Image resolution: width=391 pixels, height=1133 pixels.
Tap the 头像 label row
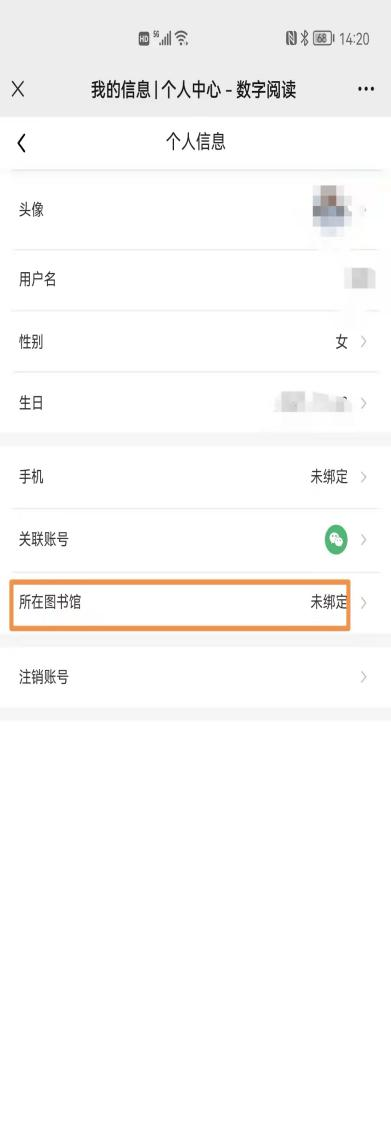click(x=195, y=210)
